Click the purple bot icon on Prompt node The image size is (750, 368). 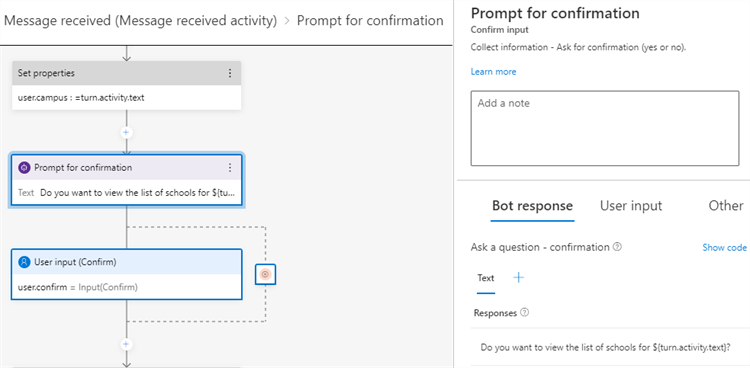click(24, 167)
